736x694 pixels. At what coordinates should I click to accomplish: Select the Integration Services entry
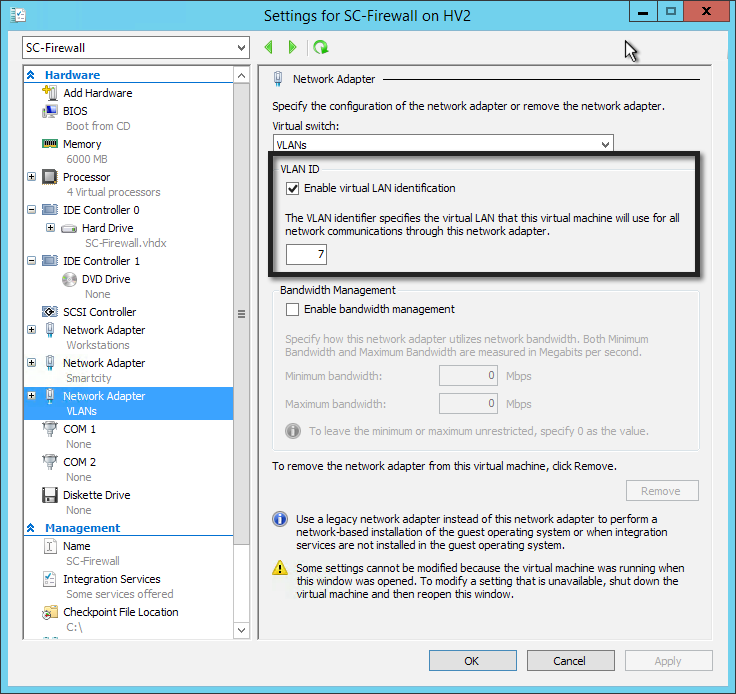[x=112, y=579]
